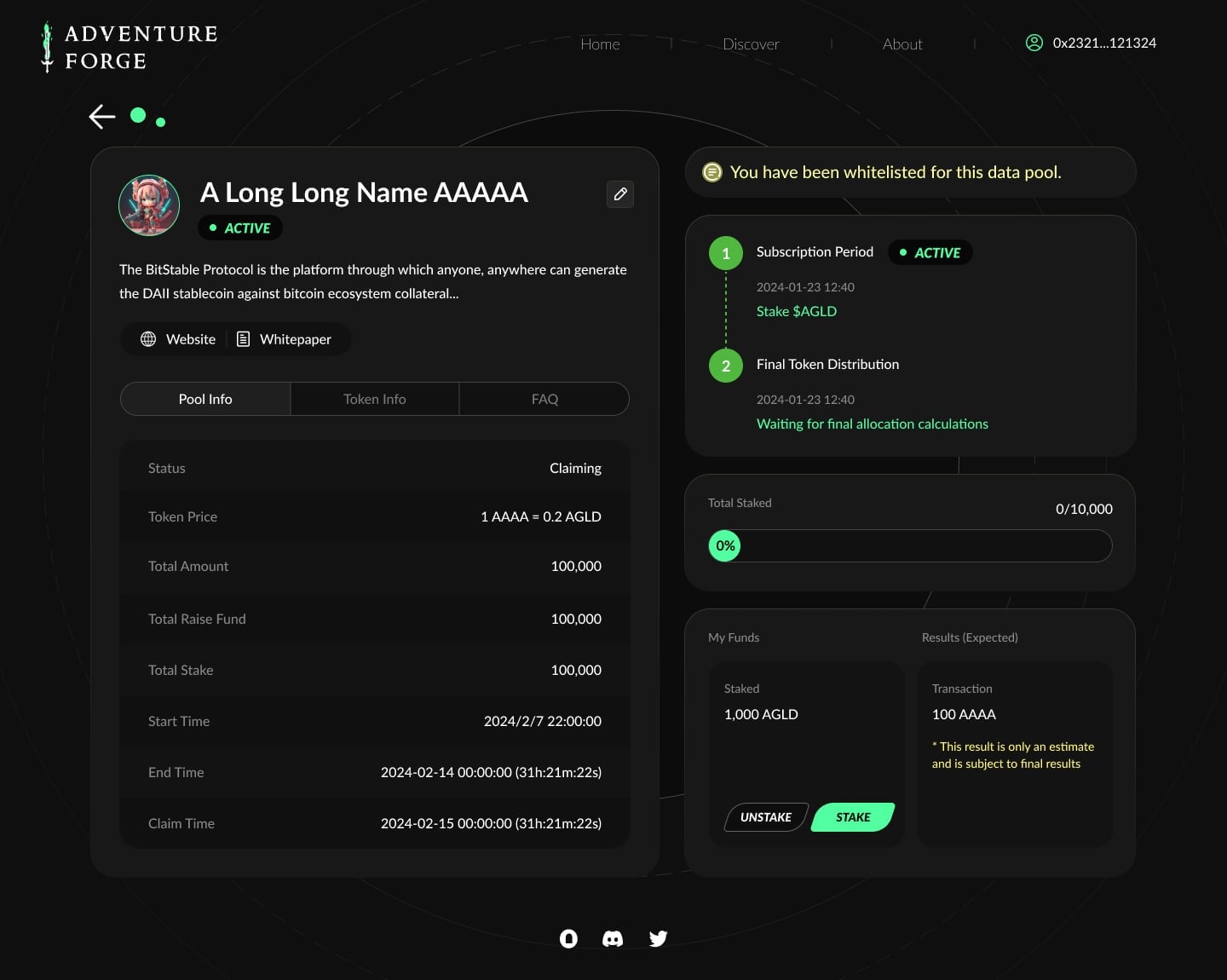Click the token price 1 AAAA = 0.2 AGLD
The height and width of the screenshot is (980, 1227).
point(541,516)
